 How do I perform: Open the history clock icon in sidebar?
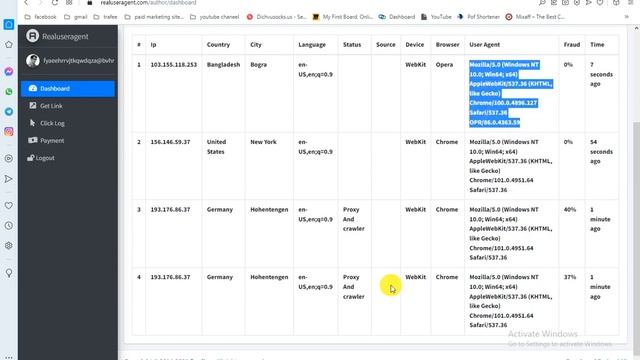pos(9,226)
